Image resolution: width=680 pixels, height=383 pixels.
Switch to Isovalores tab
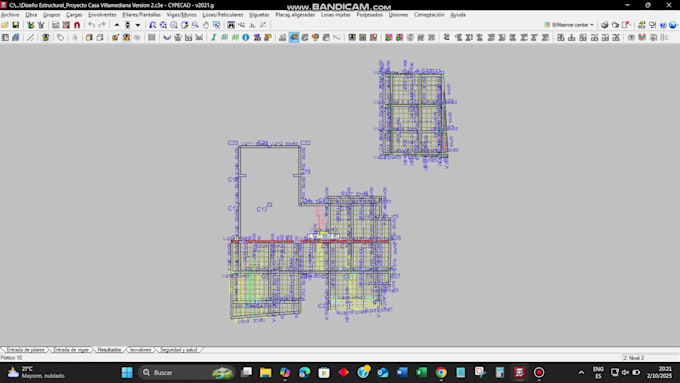pyautogui.click(x=141, y=350)
